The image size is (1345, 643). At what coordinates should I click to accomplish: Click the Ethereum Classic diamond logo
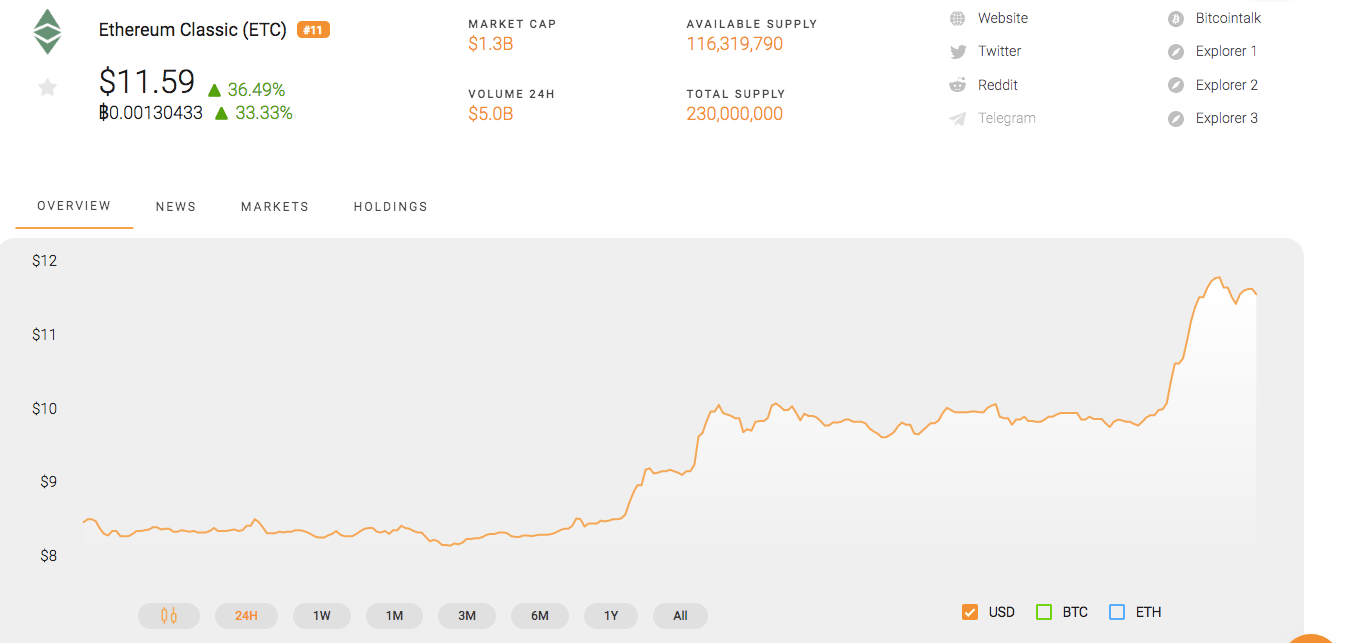pyautogui.click(x=47, y=31)
